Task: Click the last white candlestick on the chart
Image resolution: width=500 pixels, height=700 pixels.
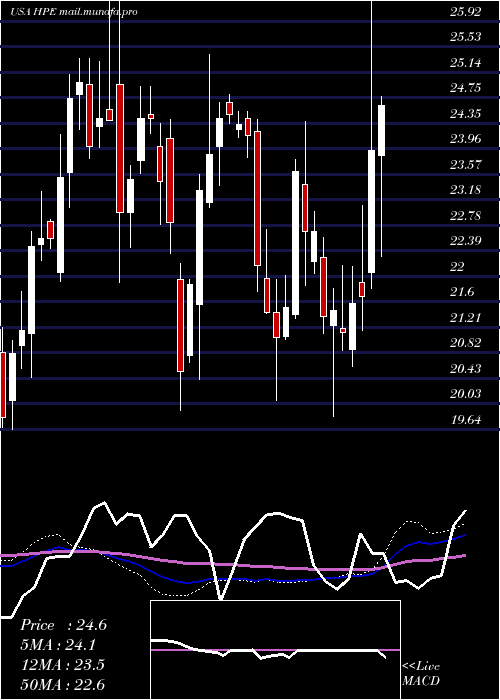Action: (382, 130)
